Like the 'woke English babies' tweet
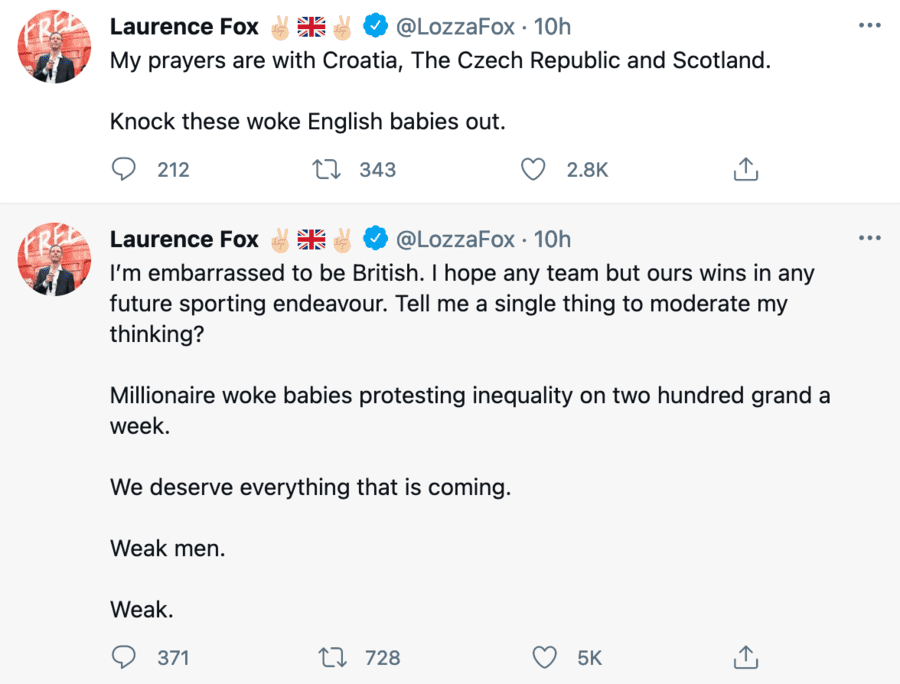Viewport: 900px width, 684px height. (x=535, y=170)
